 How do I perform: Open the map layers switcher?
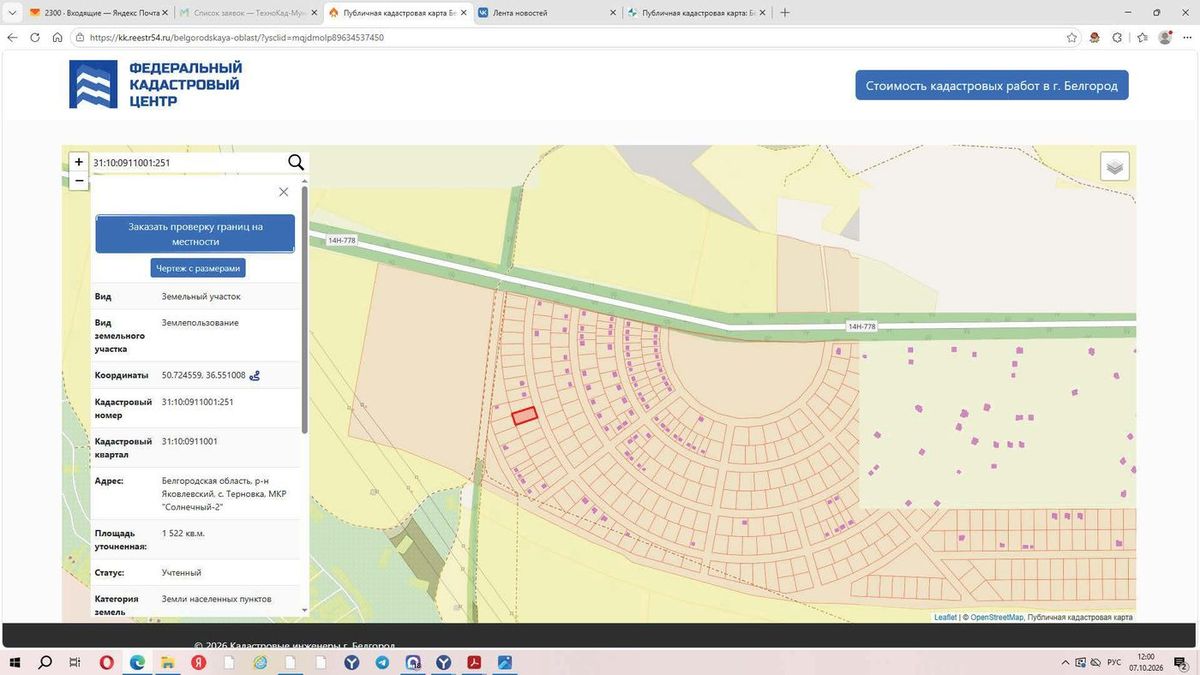[x=1115, y=166]
